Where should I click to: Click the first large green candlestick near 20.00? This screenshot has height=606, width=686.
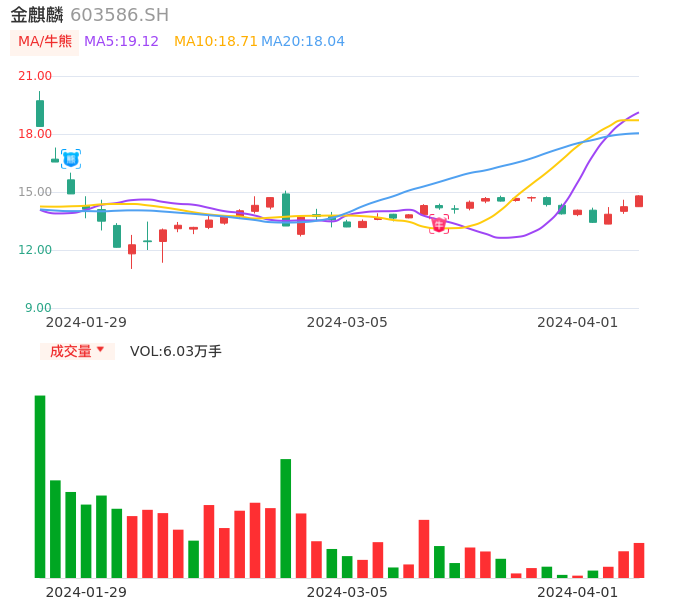click(40, 113)
